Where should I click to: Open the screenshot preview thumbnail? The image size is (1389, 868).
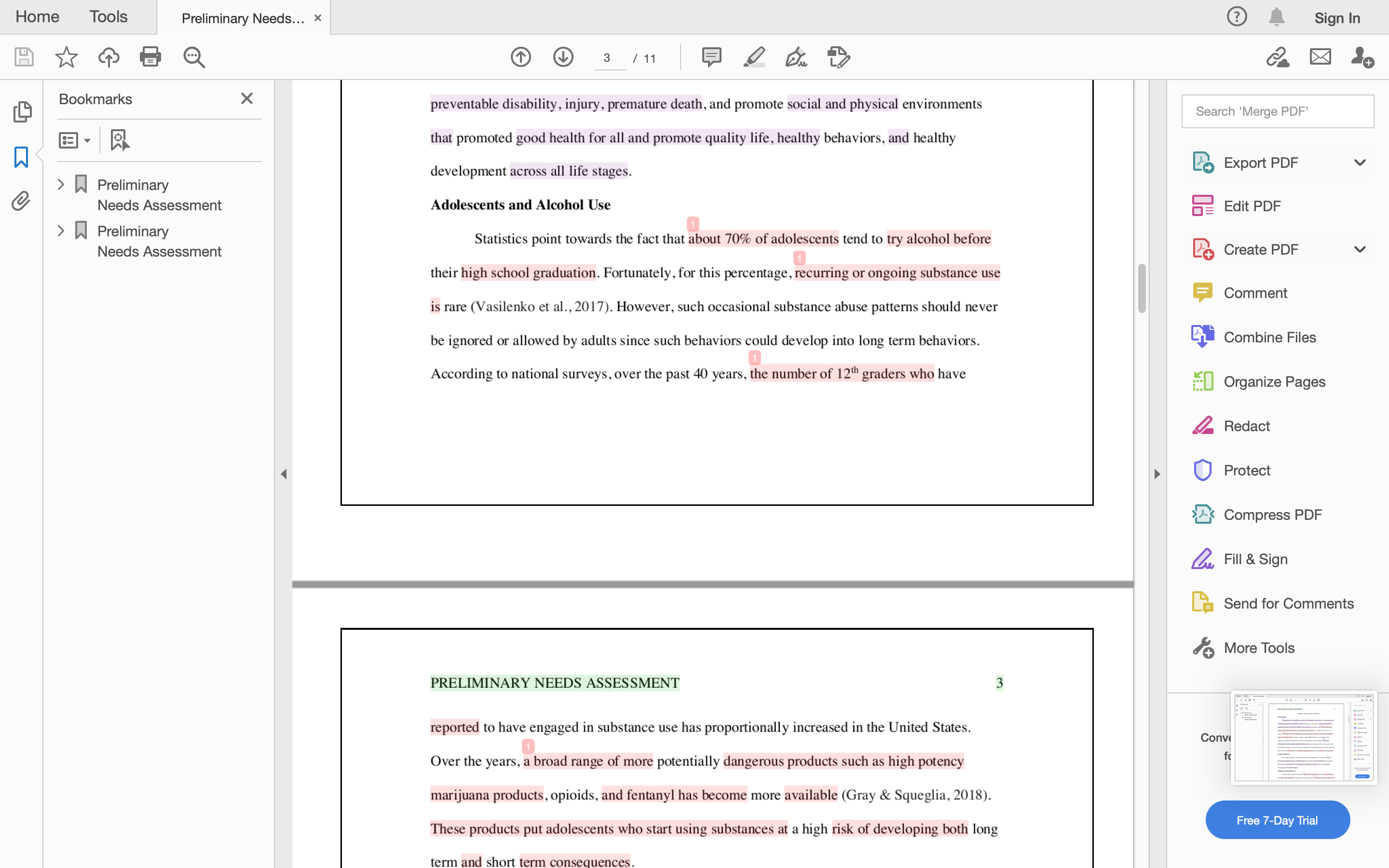point(1304,737)
